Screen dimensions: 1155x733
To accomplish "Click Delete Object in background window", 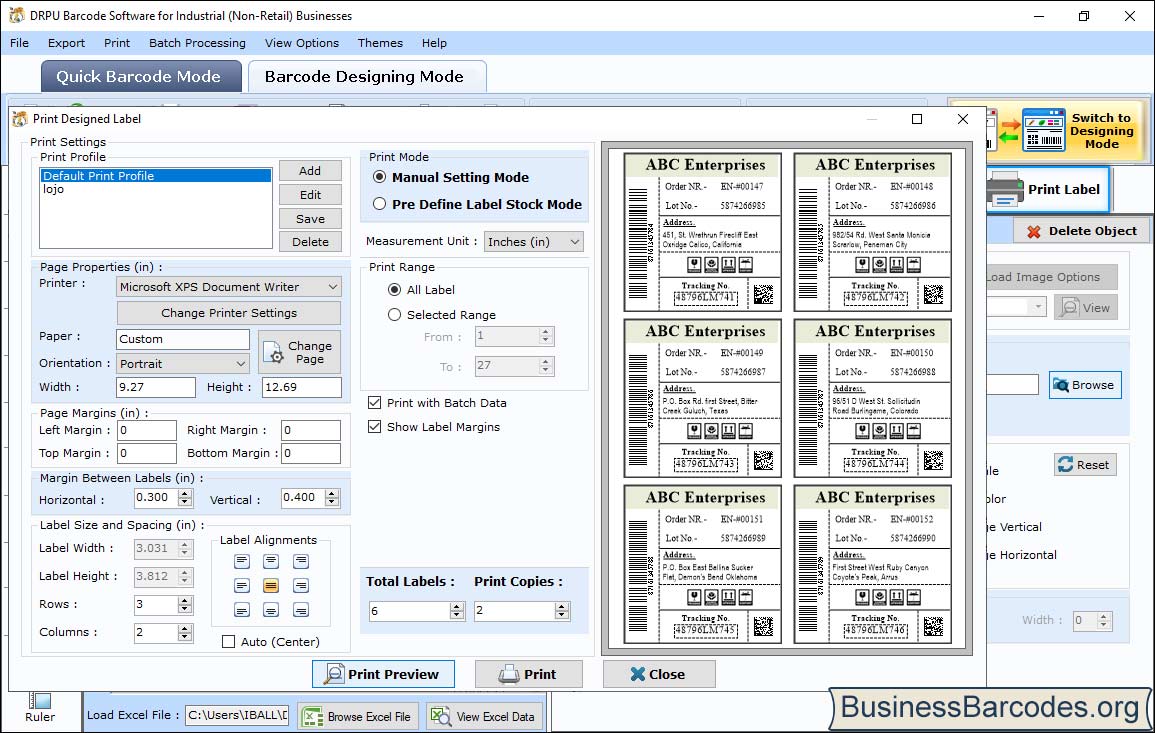I will pos(1081,231).
